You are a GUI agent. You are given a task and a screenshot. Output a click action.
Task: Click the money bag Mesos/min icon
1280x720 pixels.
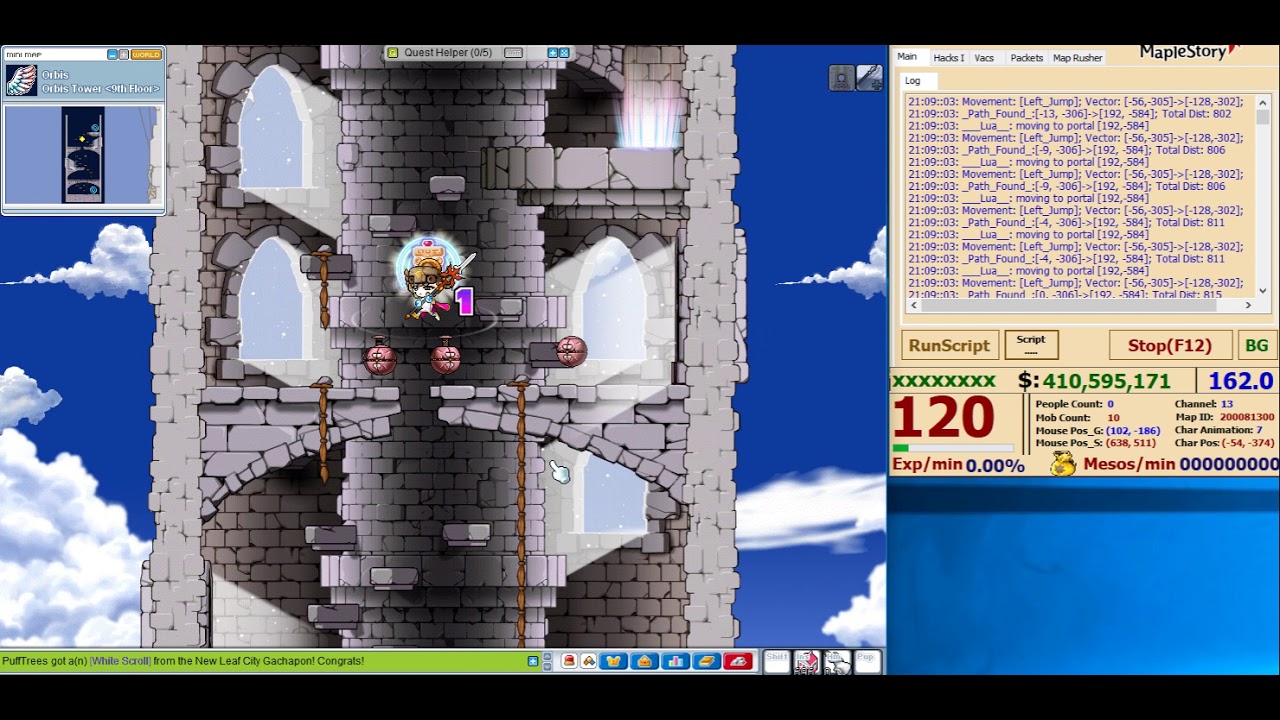tap(1062, 464)
